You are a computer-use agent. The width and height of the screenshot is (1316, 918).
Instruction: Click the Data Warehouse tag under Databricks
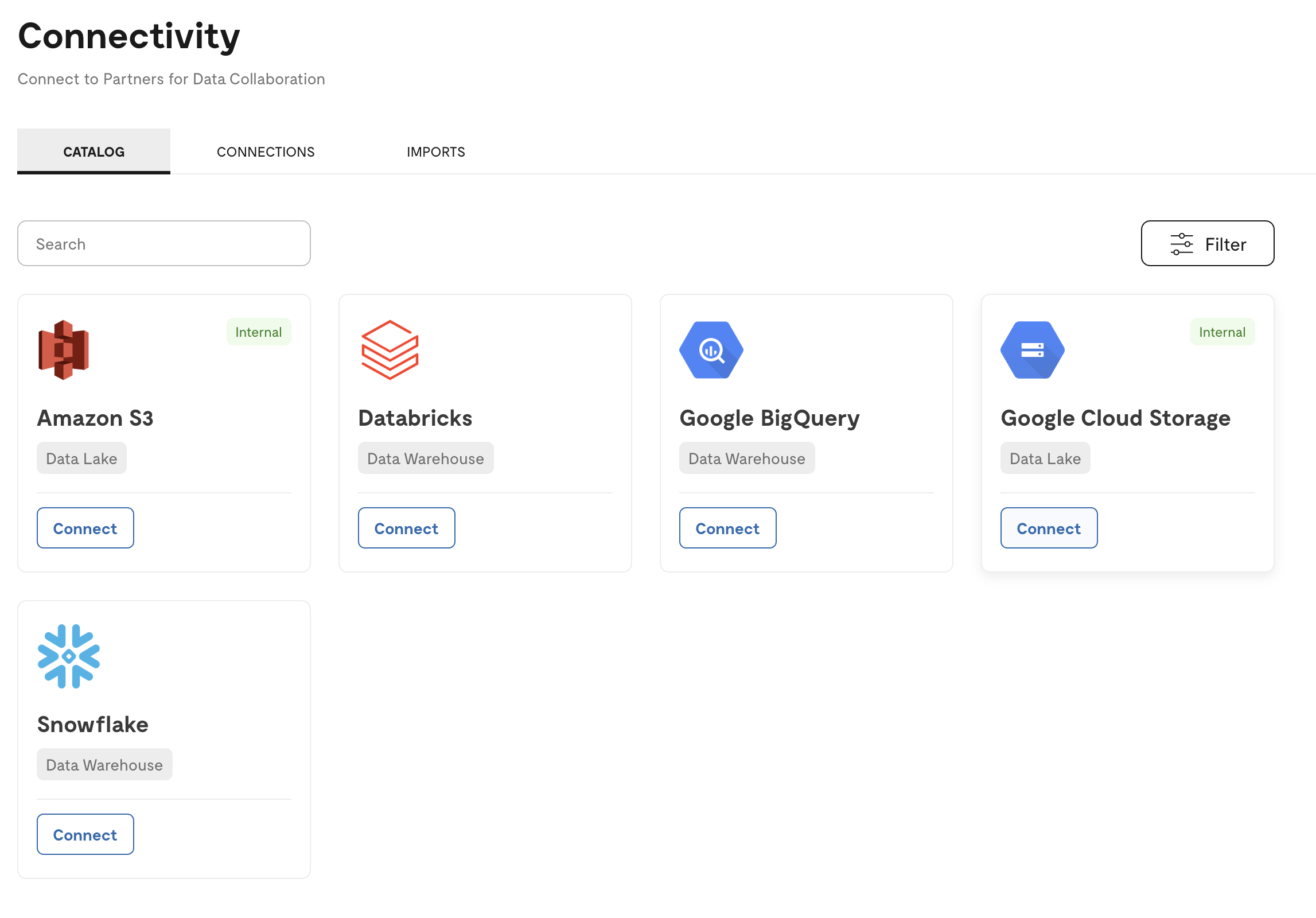pos(426,458)
